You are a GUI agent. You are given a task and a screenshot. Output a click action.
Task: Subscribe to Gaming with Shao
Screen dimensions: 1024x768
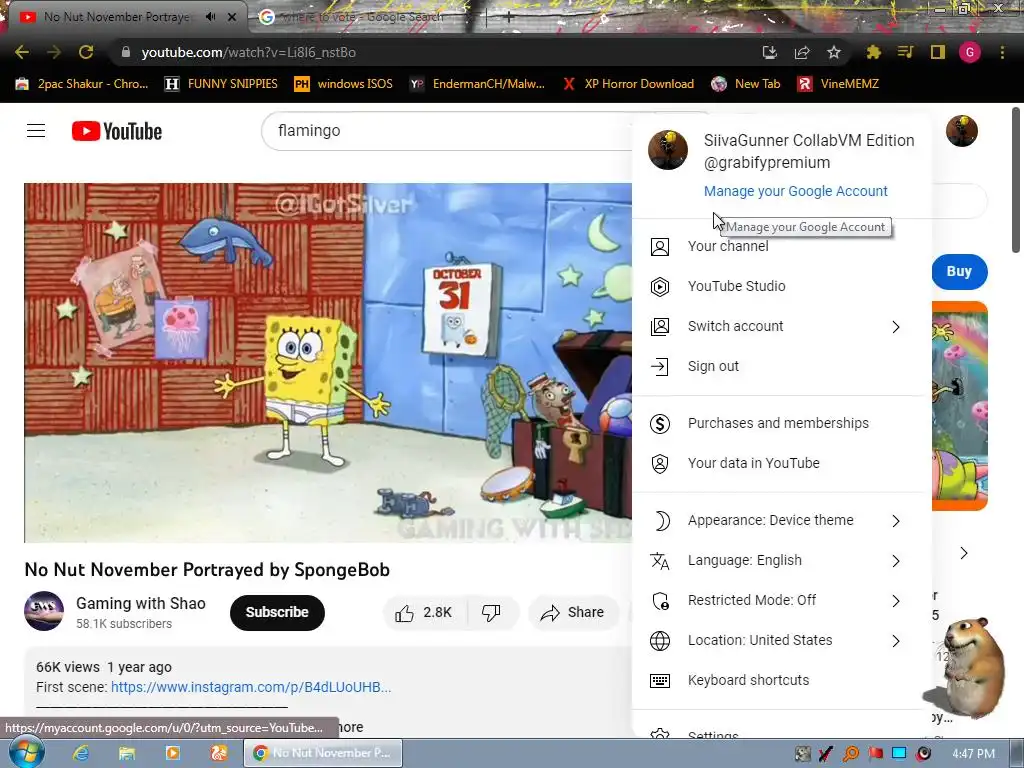pos(277,613)
